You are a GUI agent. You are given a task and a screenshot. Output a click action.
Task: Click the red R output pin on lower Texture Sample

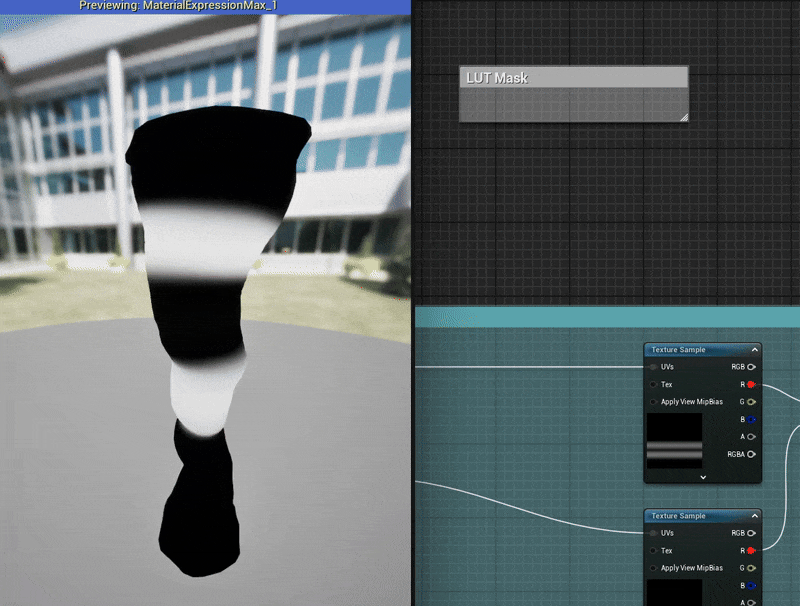click(751, 550)
